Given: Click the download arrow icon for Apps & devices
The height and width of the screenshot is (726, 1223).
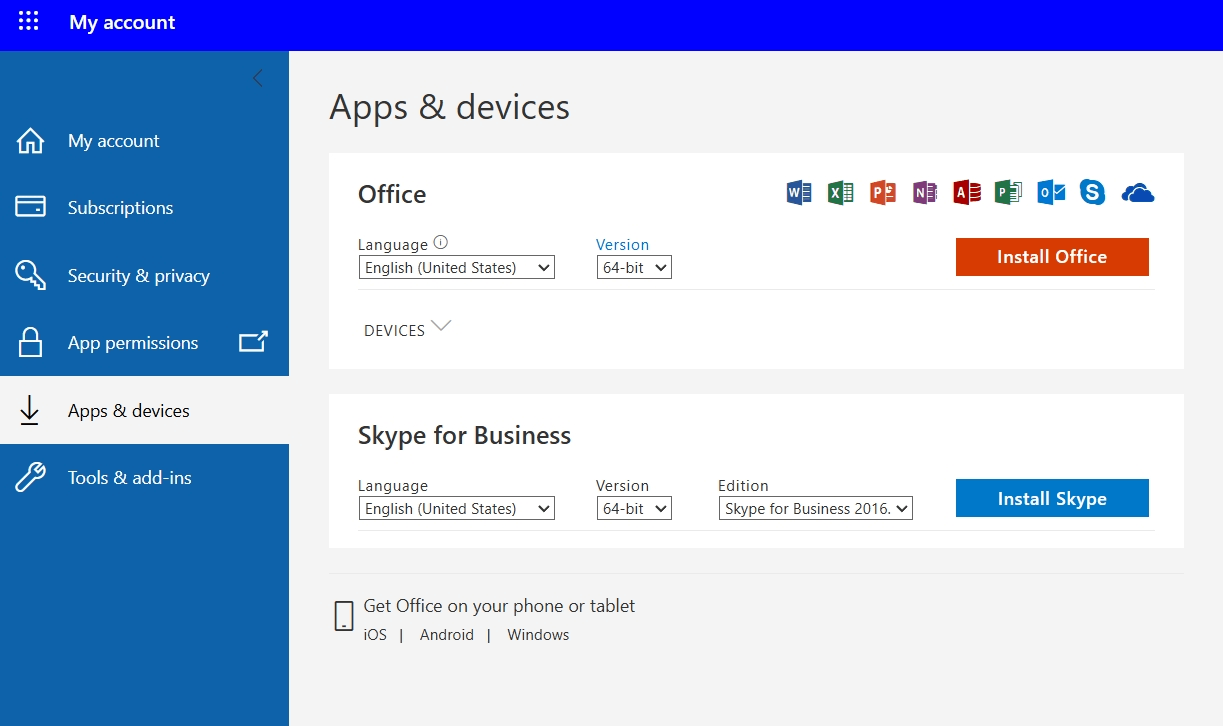Looking at the screenshot, I should 30,410.
